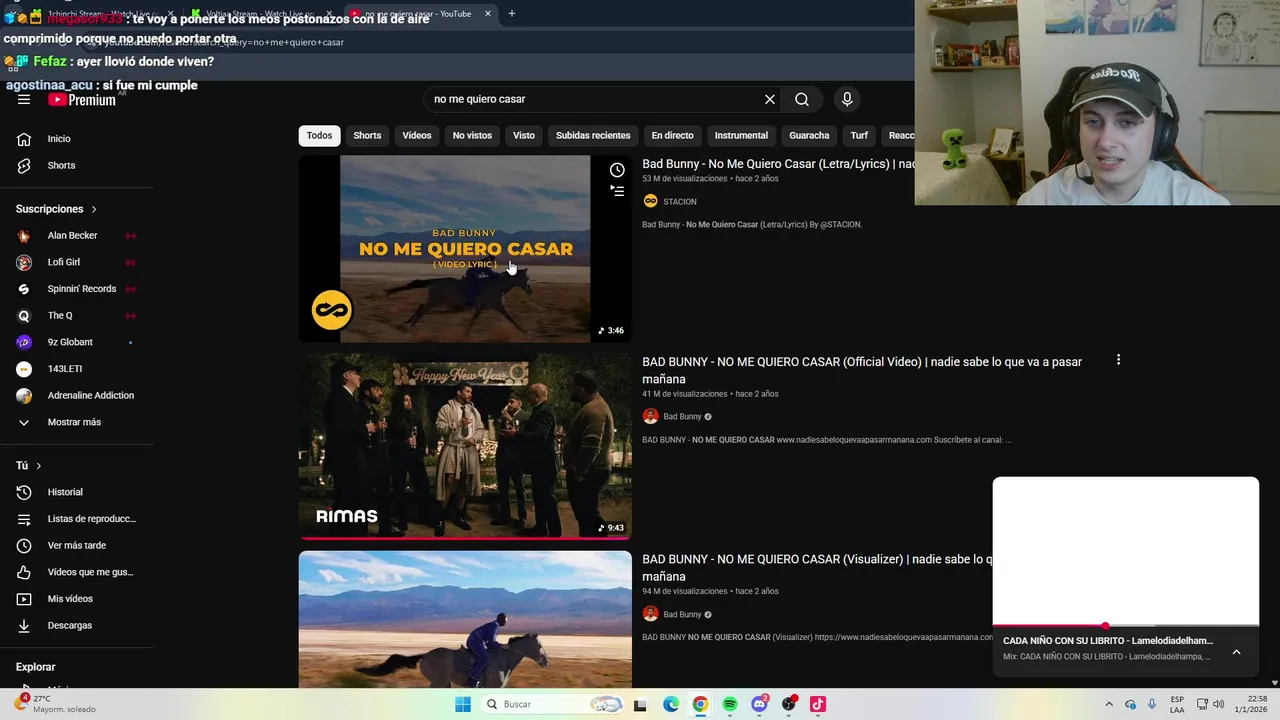This screenshot has width=1280, height=720.
Task: Select the Subidas recientes filter chip
Action: 593,135
